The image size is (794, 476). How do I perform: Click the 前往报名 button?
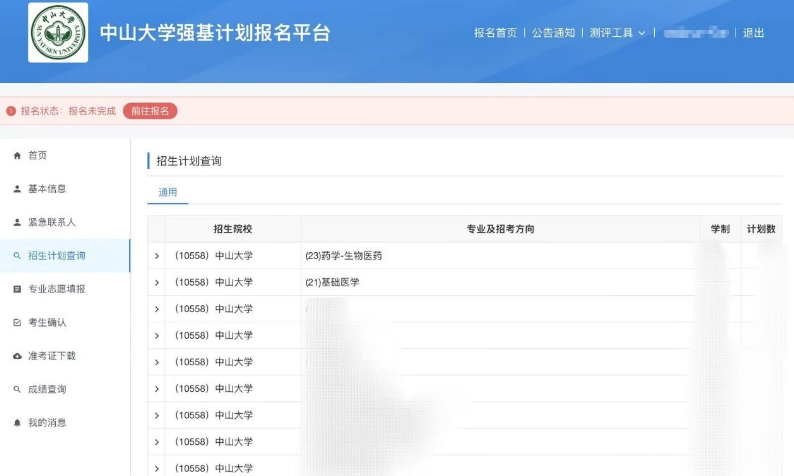click(150, 111)
